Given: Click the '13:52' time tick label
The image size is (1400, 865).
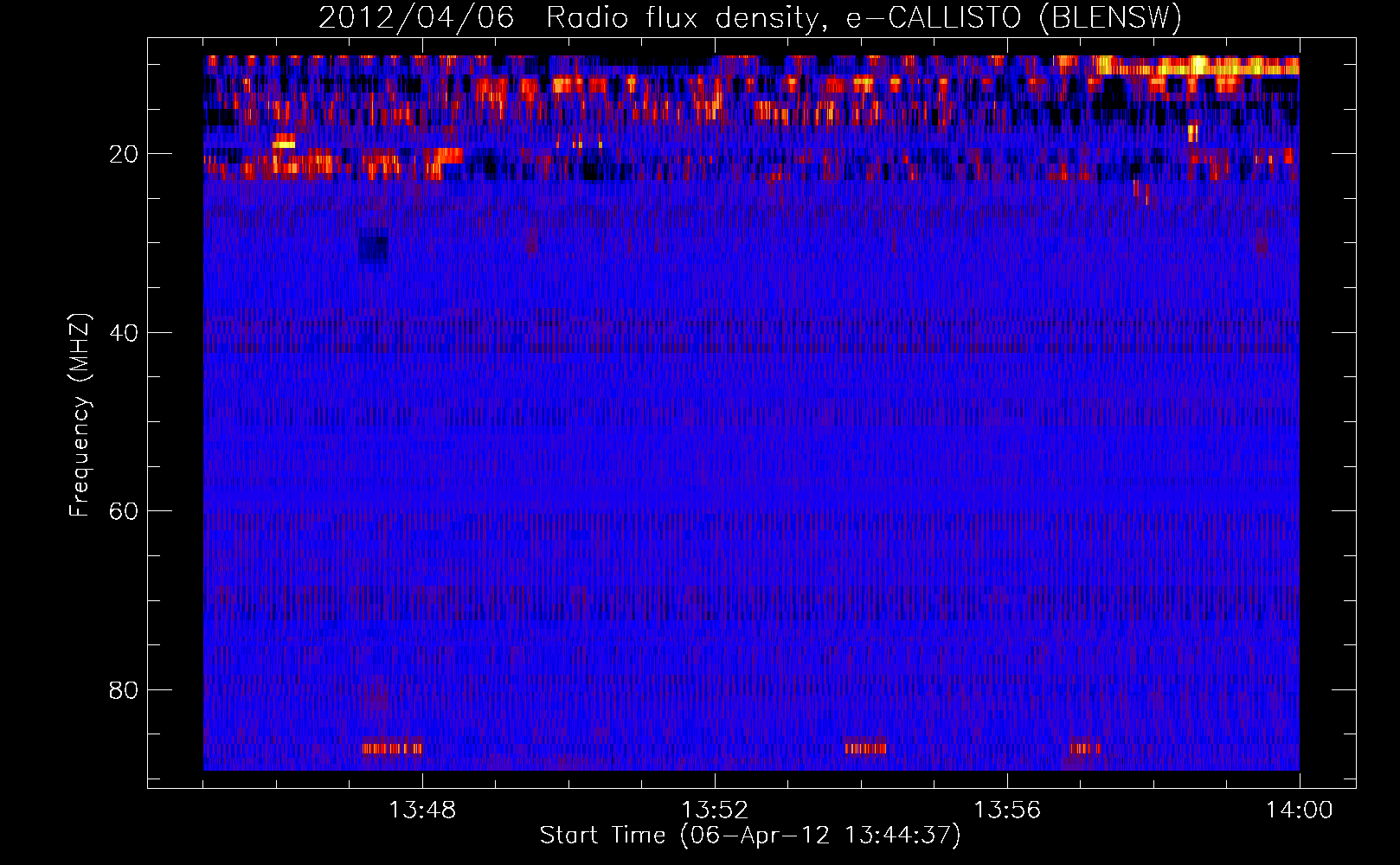Looking at the screenshot, I should pyautogui.click(x=715, y=811).
